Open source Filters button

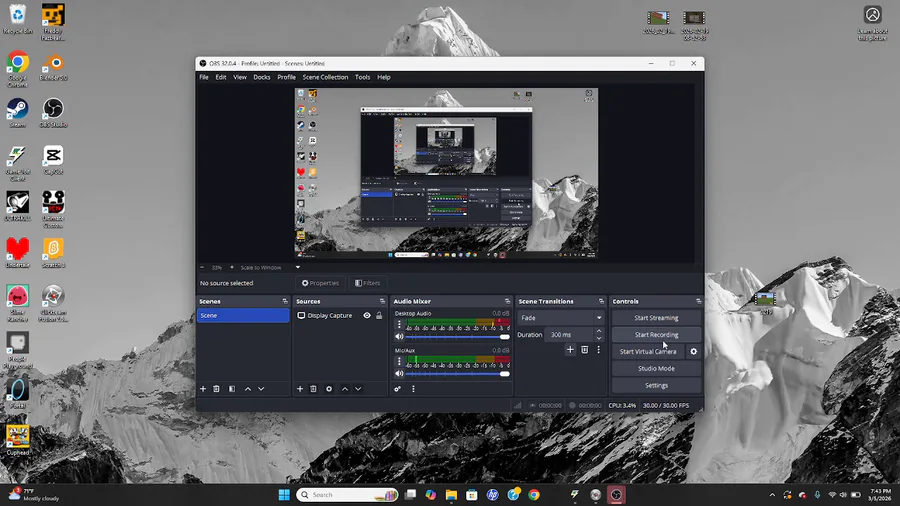click(367, 283)
